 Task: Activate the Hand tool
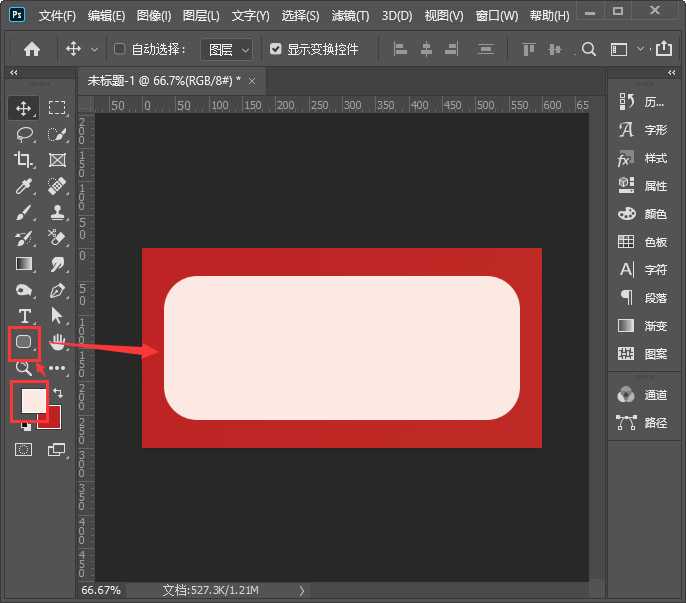click(x=58, y=342)
